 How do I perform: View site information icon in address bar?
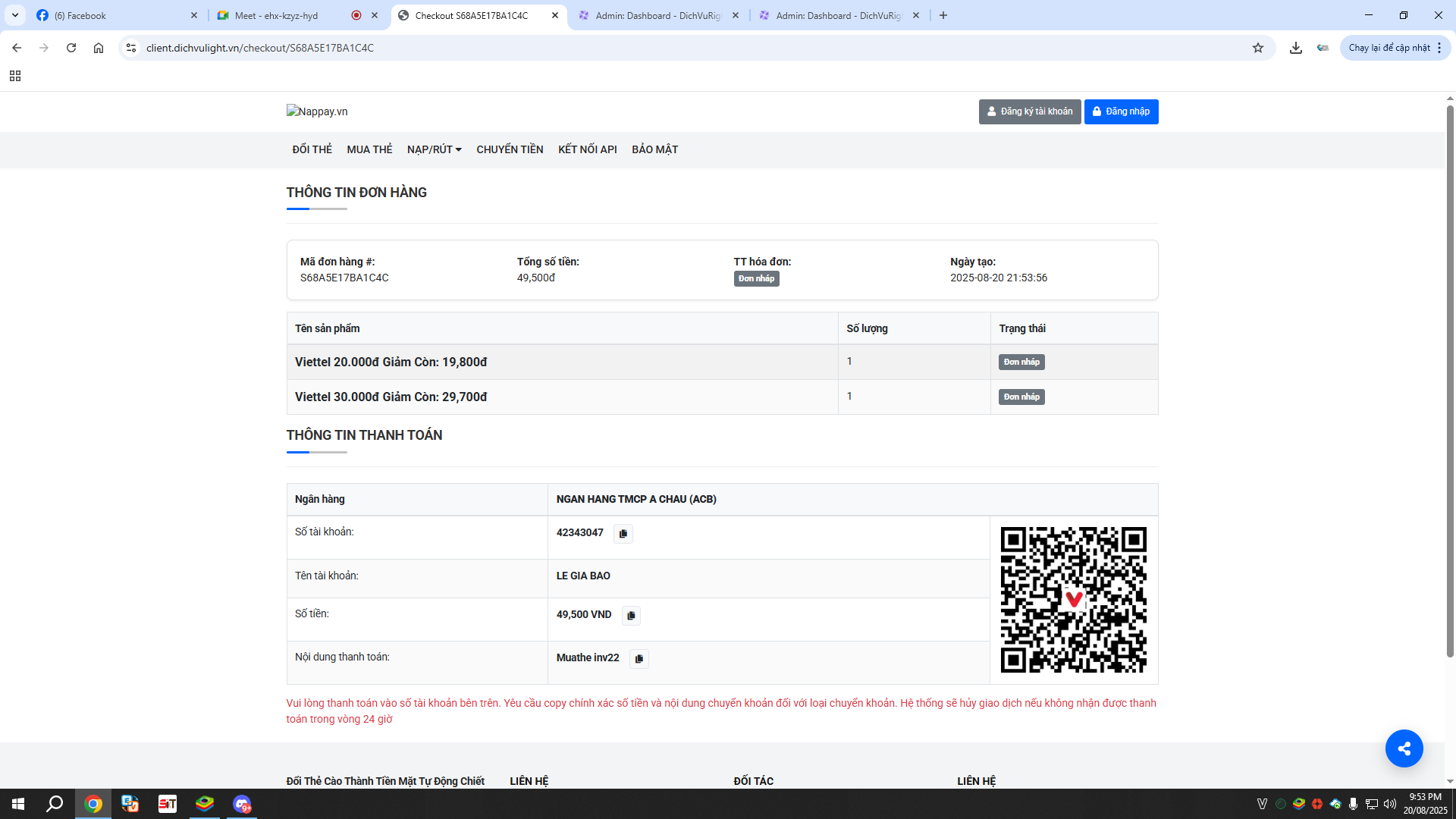pyautogui.click(x=131, y=48)
